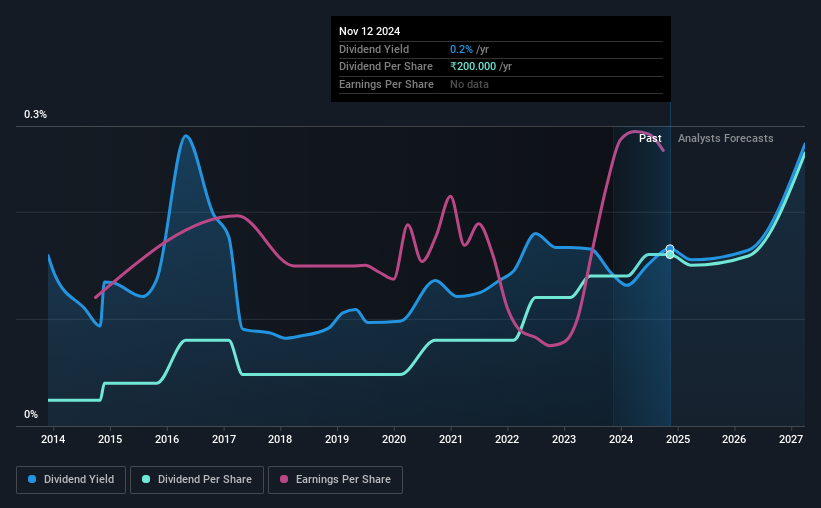Click the 2018 x-axis label

point(280,439)
